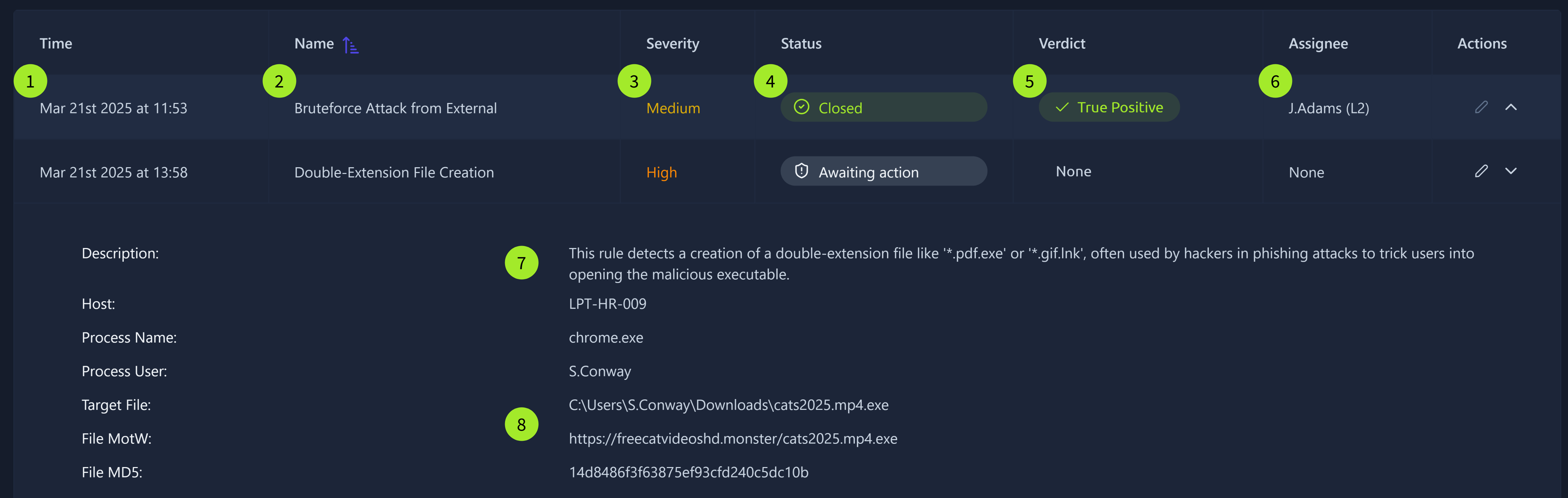Click the Mar 21st 2025 at 11:53 timestamp
The width and height of the screenshot is (1568, 498).
coord(113,108)
